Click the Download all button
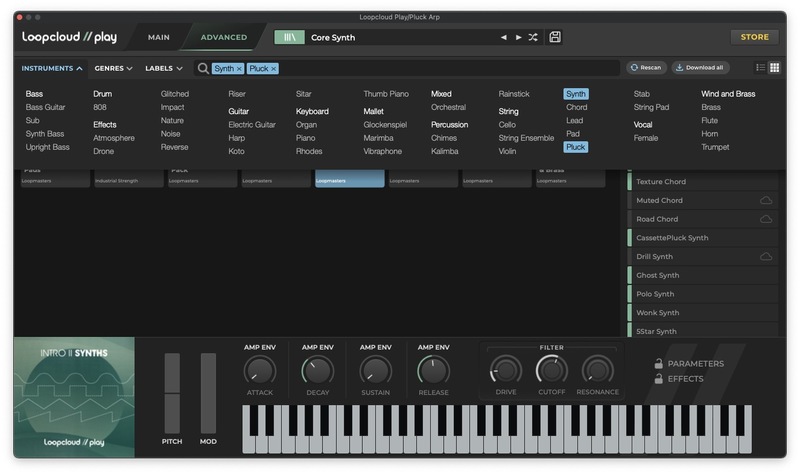Screen dimensions: 800x474 [700, 68]
